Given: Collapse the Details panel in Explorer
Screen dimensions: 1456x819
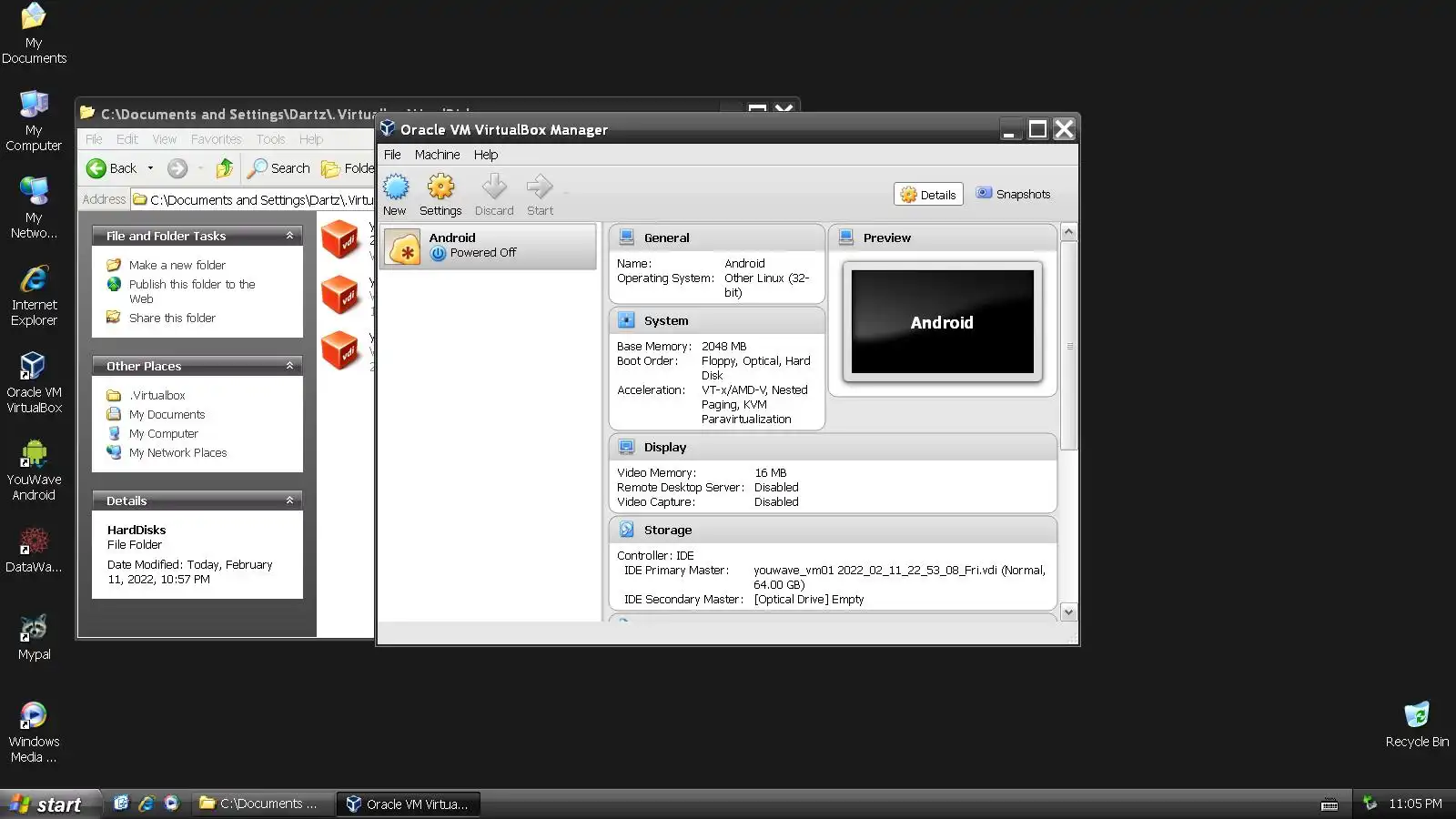Looking at the screenshot, I should 289,500.
